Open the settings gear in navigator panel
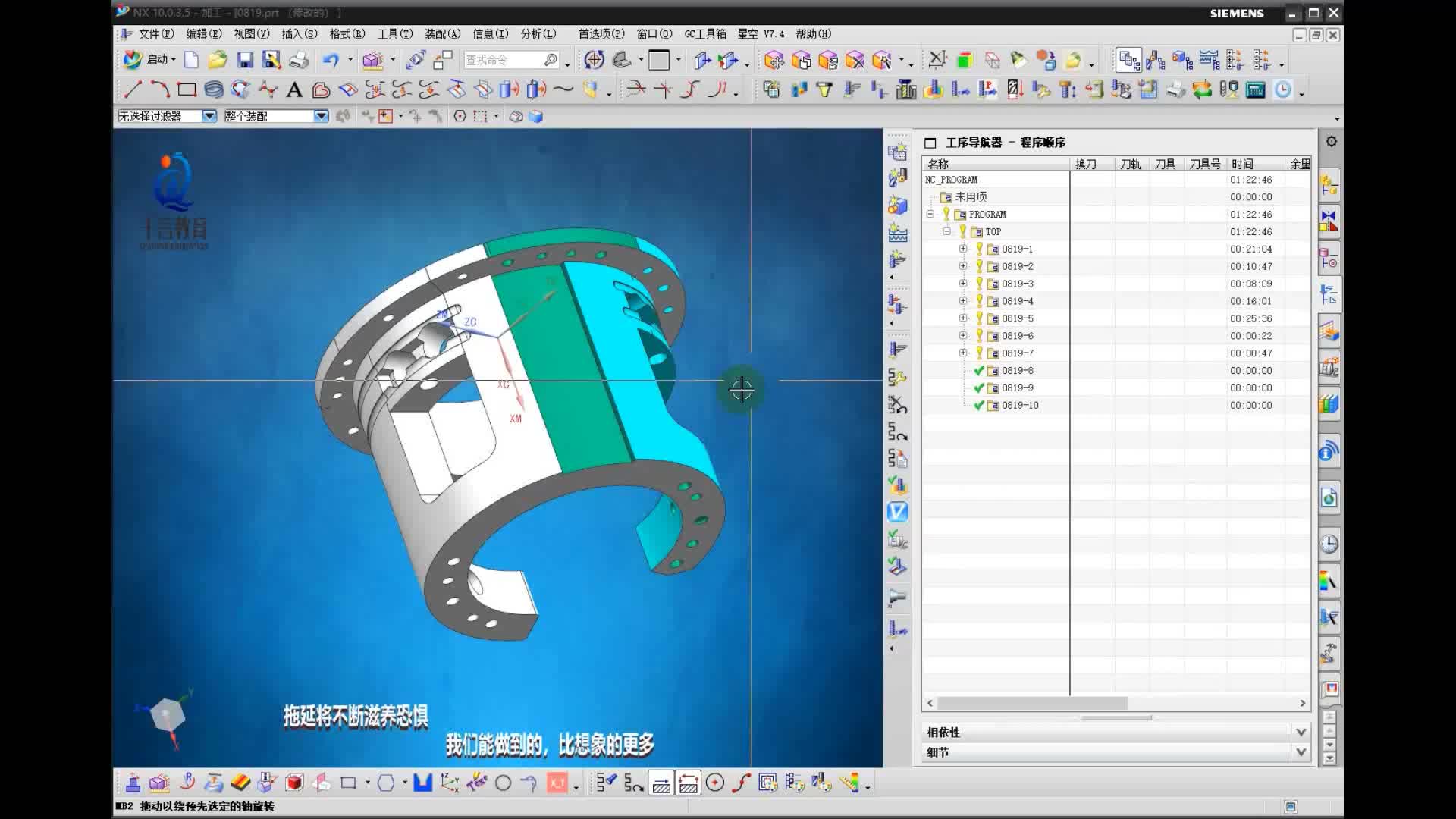Image resolution: width=1456 pixels, height=819 pixels. [x=1331, y=142]
